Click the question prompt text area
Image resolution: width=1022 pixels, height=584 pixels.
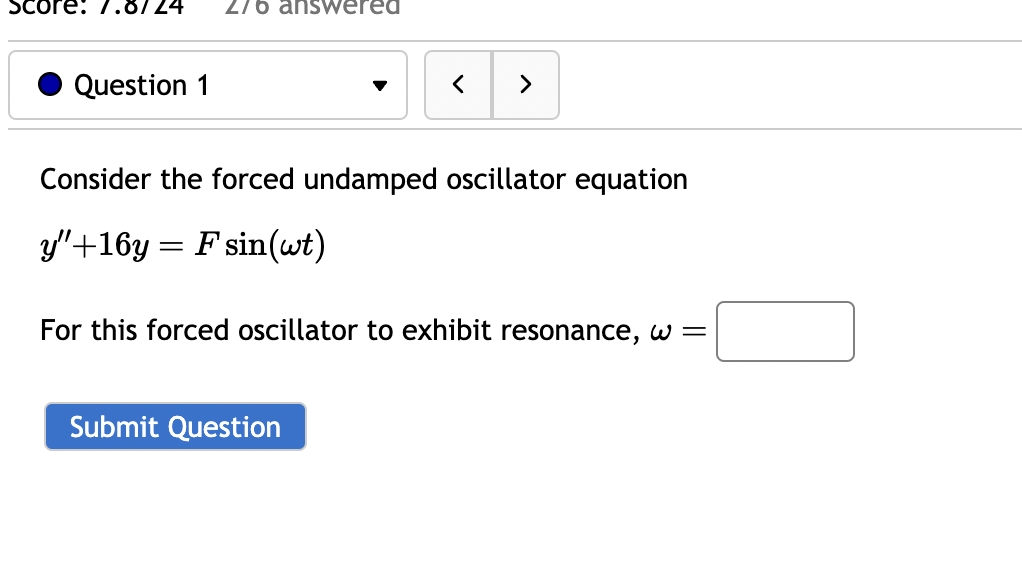click(x=363, y=180)
